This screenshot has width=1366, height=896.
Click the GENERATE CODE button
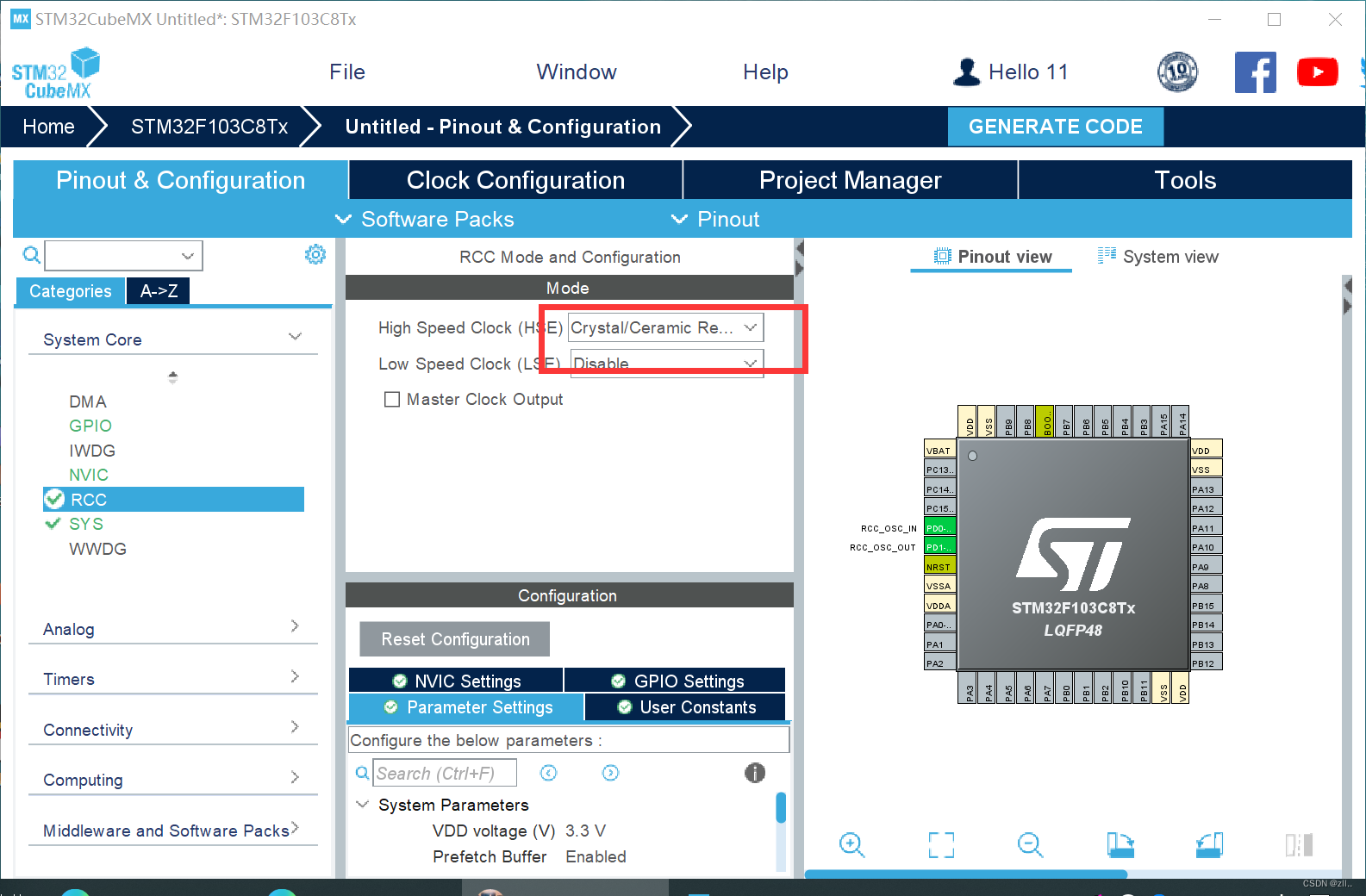point(1055,127)
